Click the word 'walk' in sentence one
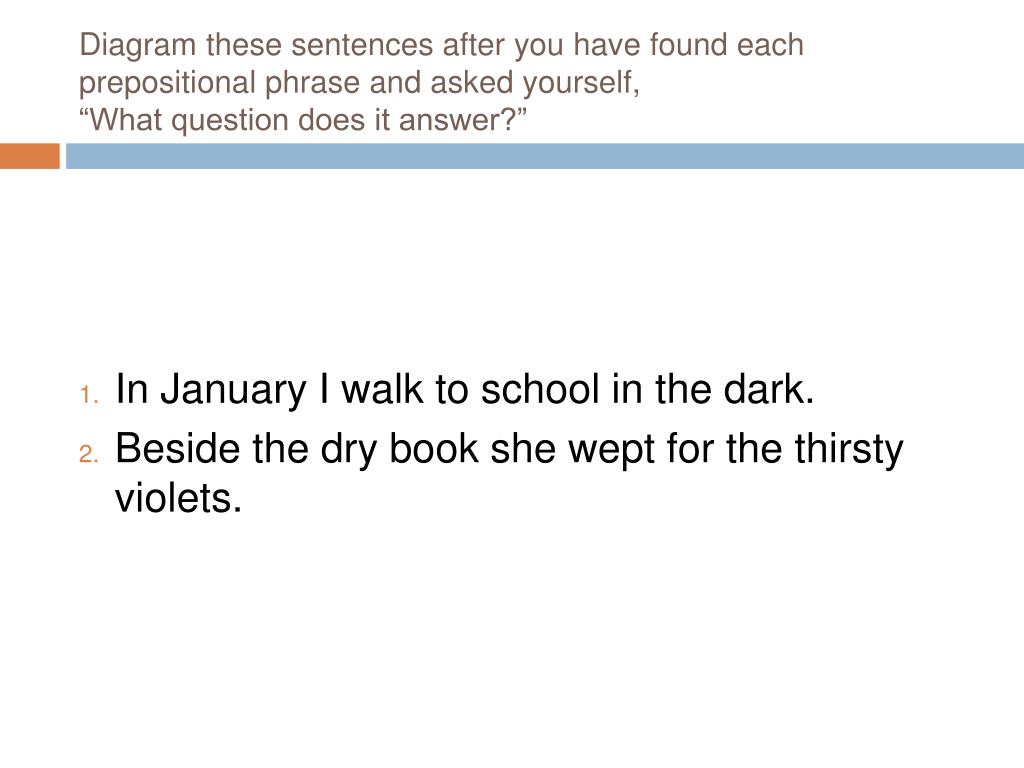 (x=383, y=389)
